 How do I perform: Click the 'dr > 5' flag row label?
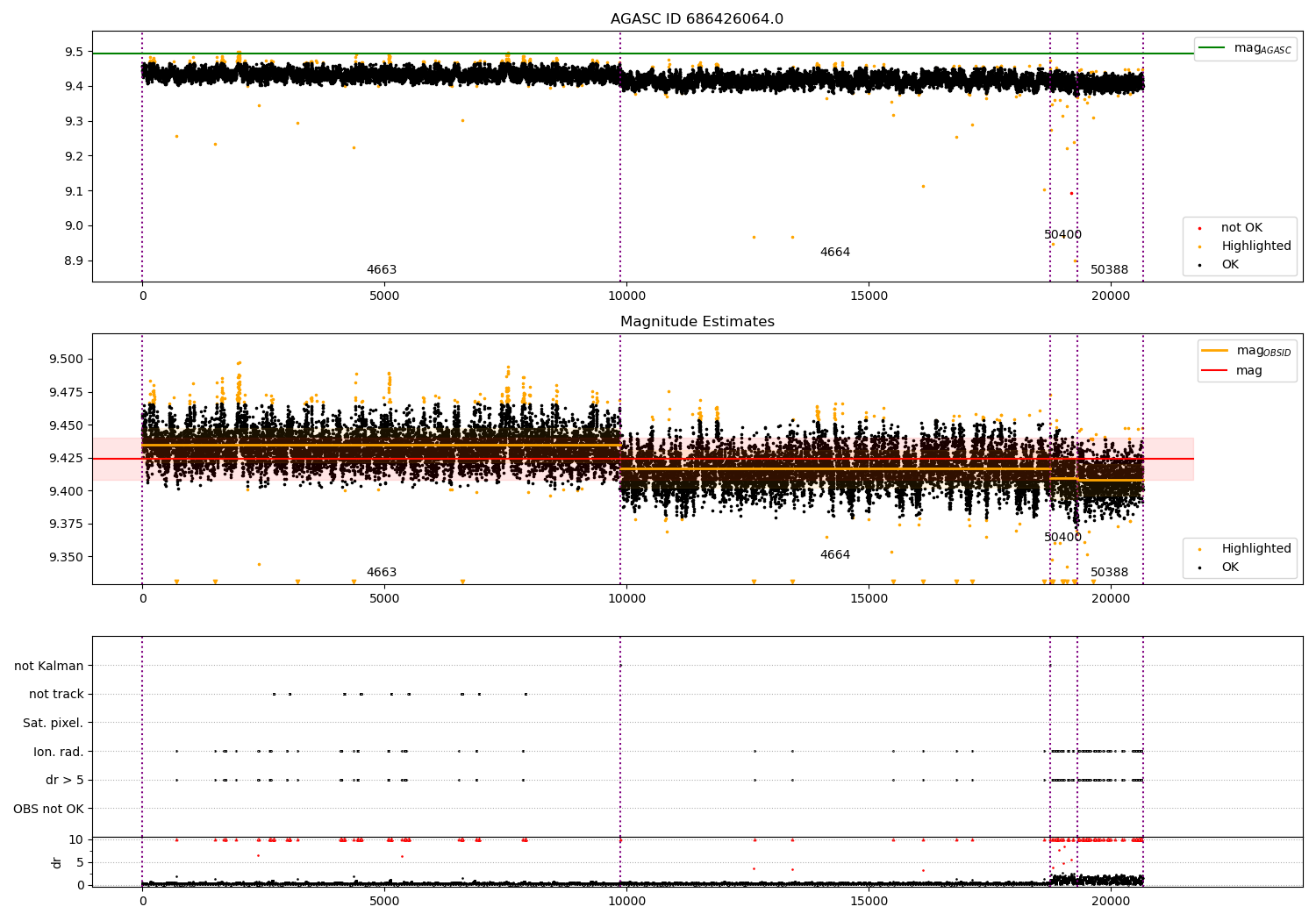click(65, 780)
